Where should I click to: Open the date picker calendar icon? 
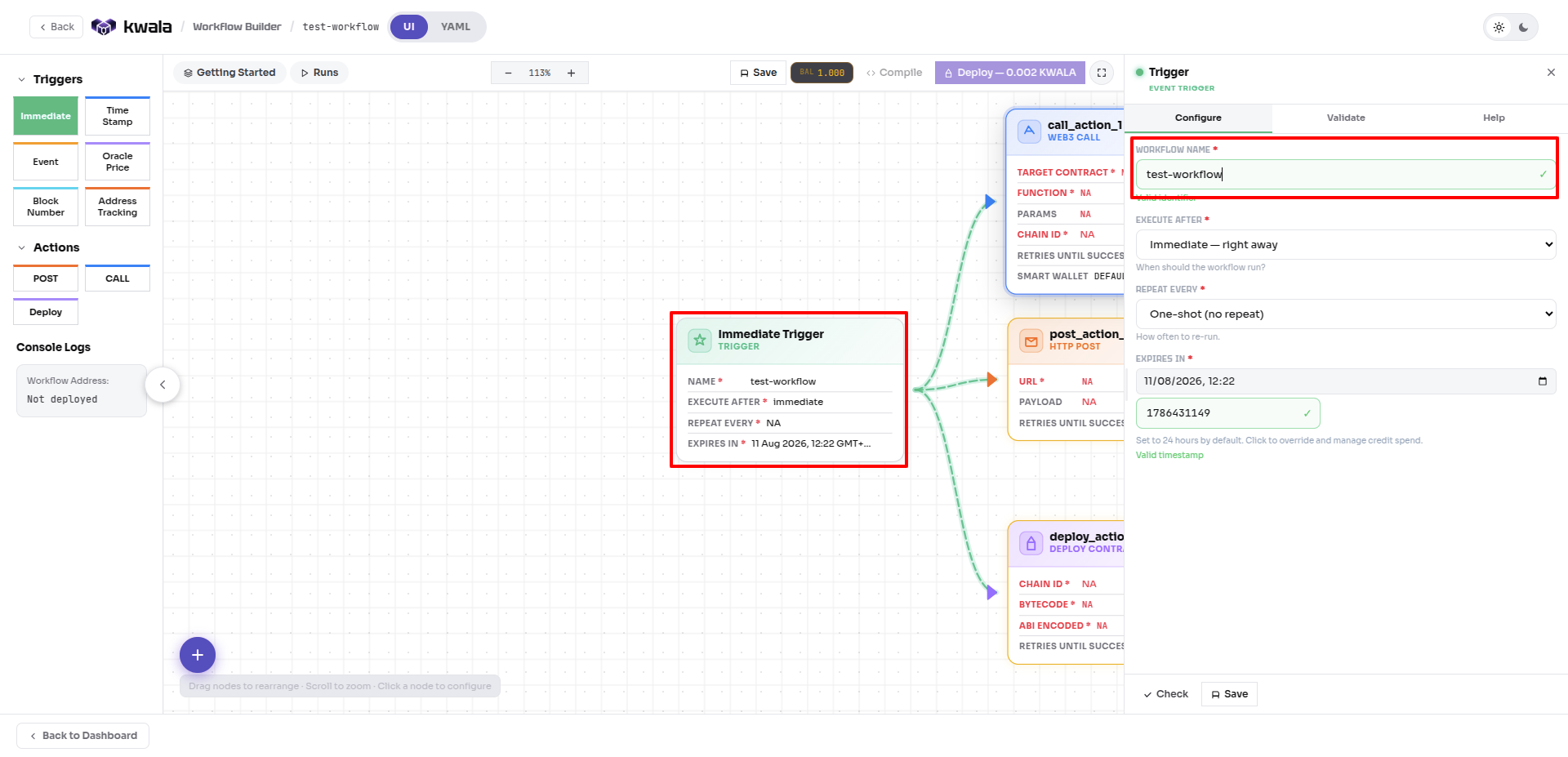(1543, 381)
